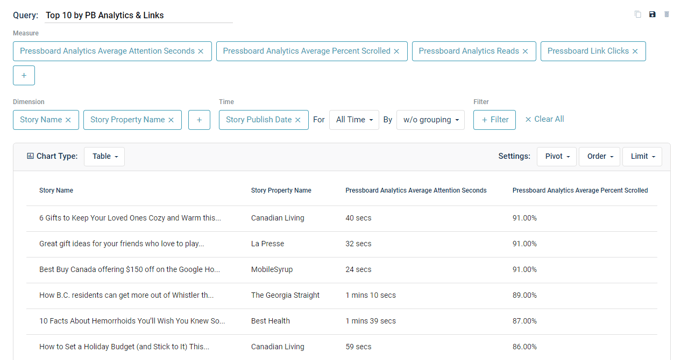This screenshot has height=360, width=688.
Task: Click the Average Percent Scrolled measure chip label
Action: (306, 51)
